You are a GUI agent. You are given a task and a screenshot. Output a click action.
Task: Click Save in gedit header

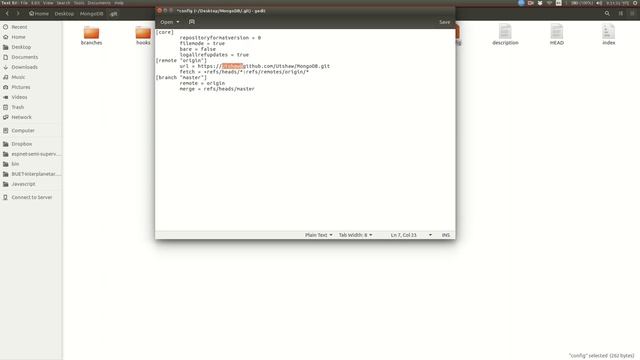[444, 22]
